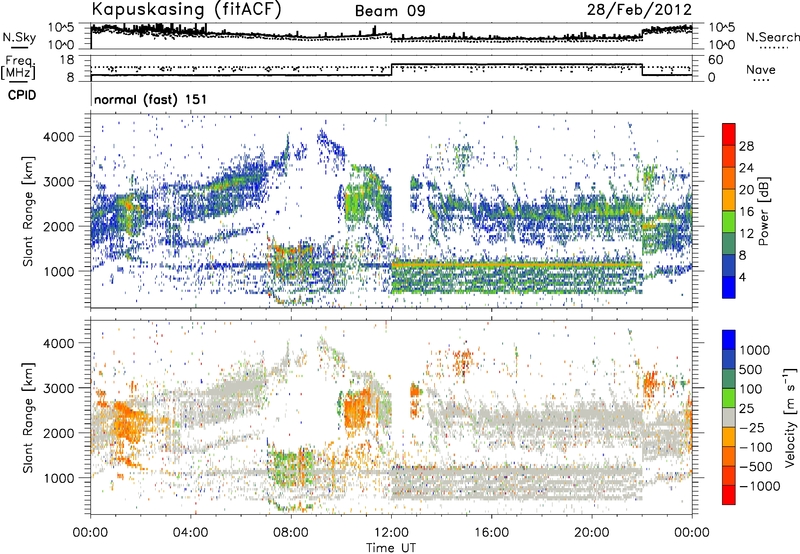Screen dimensions: 800x554
Task: Click Slant Range [km] label of the power panel
Action: point(28,211)
